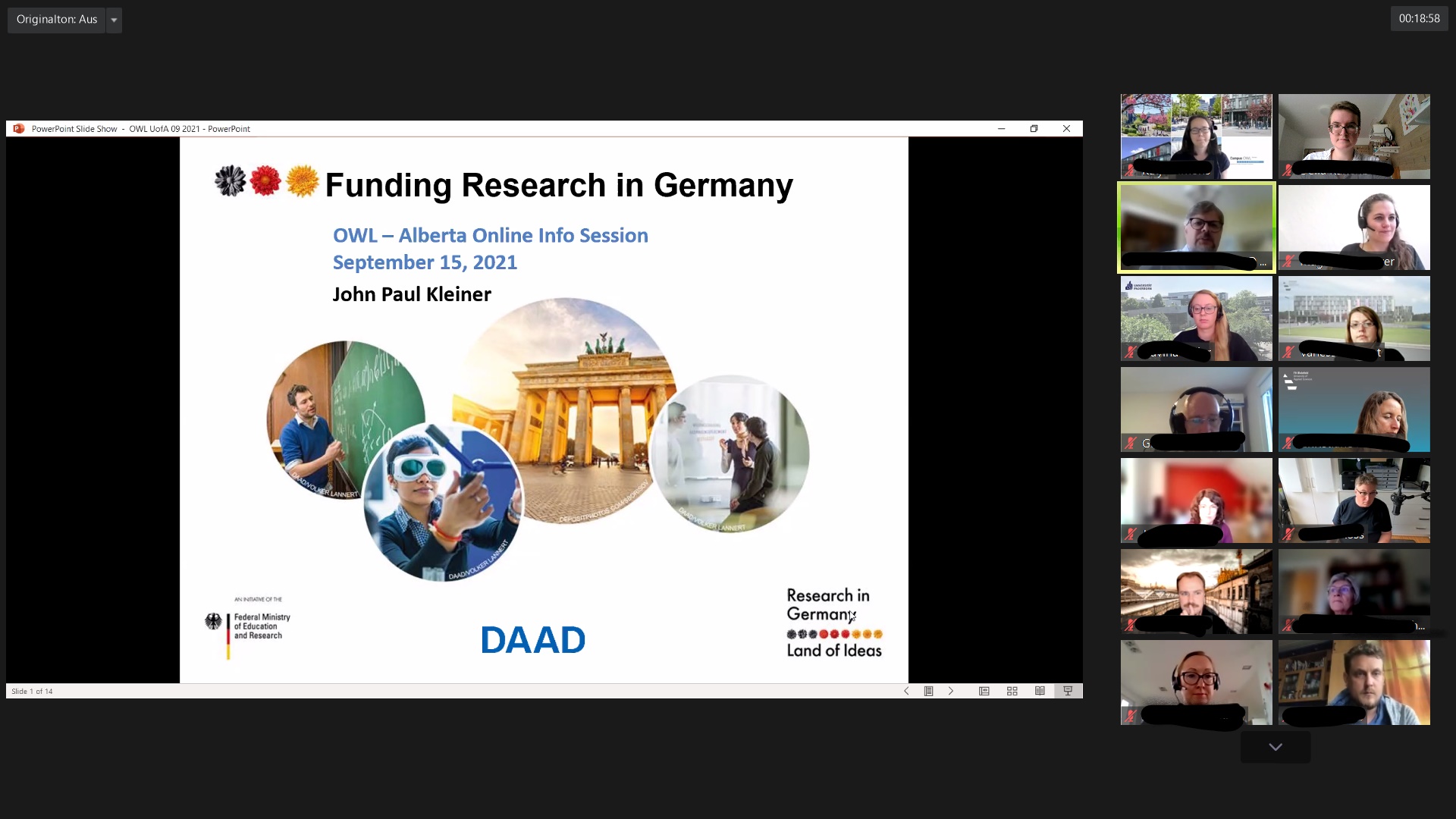Click the presenter name 'John Paul Kleiner'
The height and width of the screenshot is (819, 1456).
412,294
